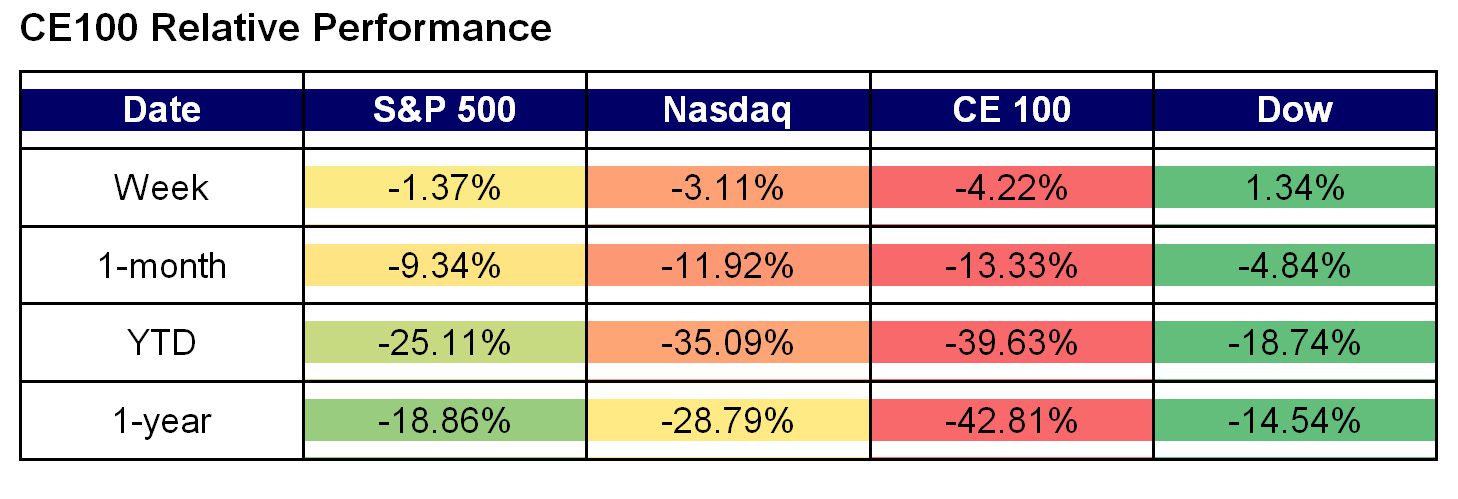Select the CE 100 column header
The width and height of the screenshot is (1458, 499).
1011,110
